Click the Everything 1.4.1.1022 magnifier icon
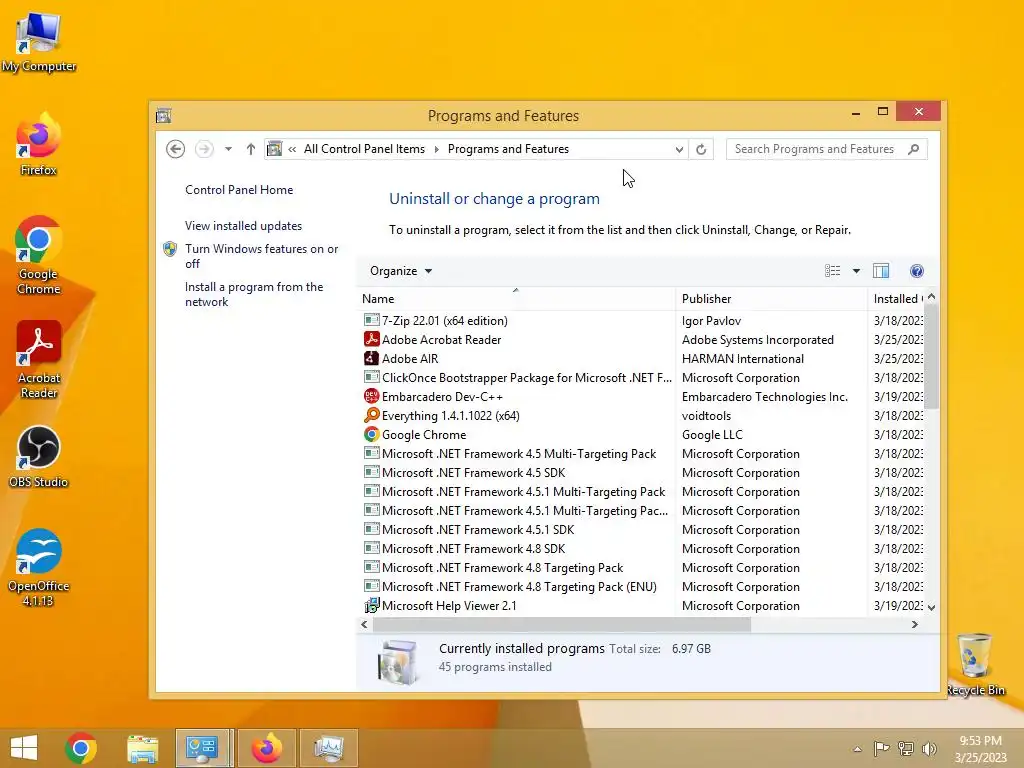The height and width of the screenshot is (768, 1024). coord(372,415)
